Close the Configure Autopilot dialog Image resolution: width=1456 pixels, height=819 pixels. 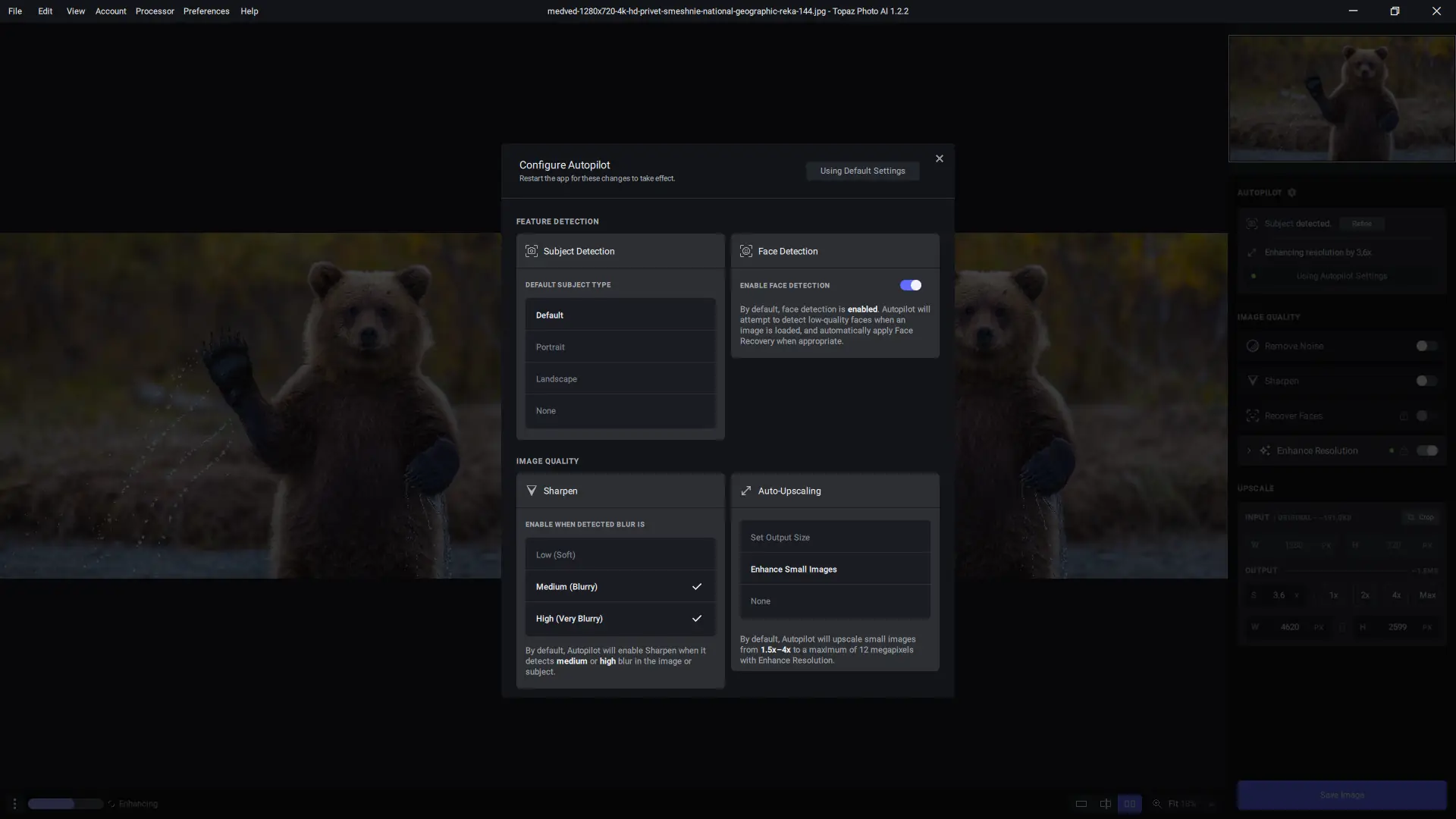tap(940, 158)
